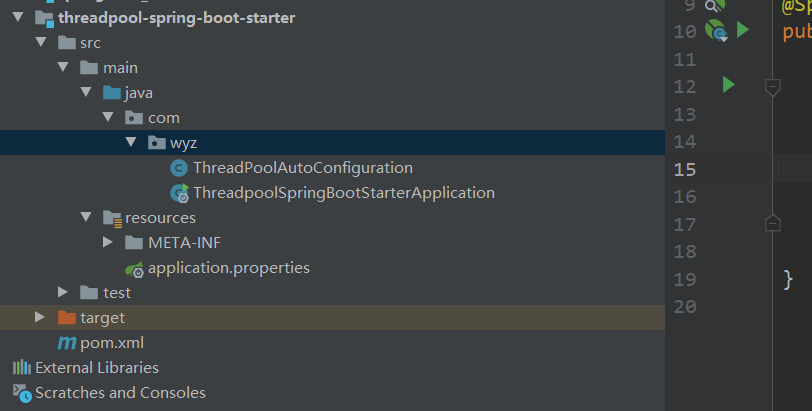Viewport: 812px width, 411px height.
Task: Click the application.properties Spring leaf icon
Action: [x=134, y=268]
